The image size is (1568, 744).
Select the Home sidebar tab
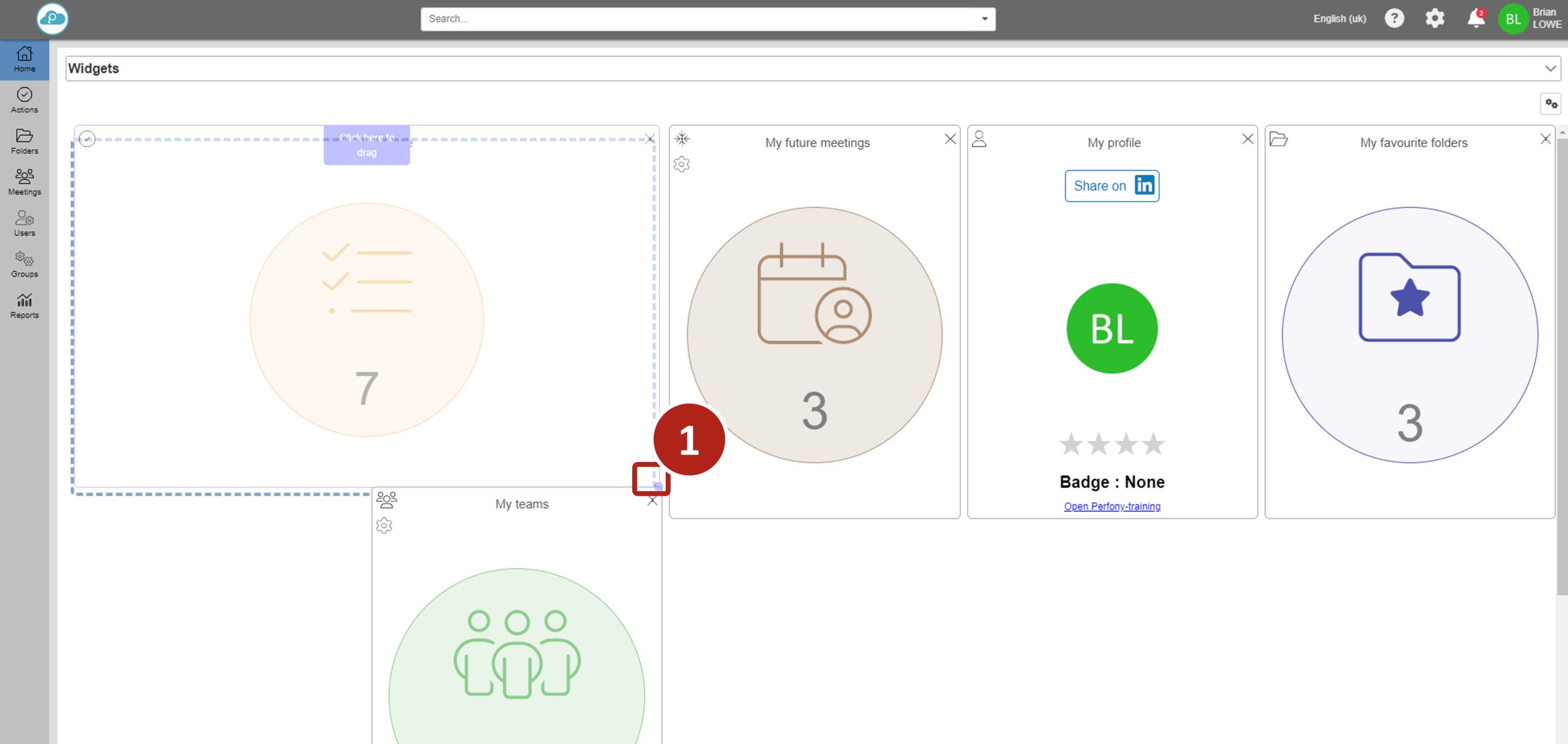[x=24, y=60]
